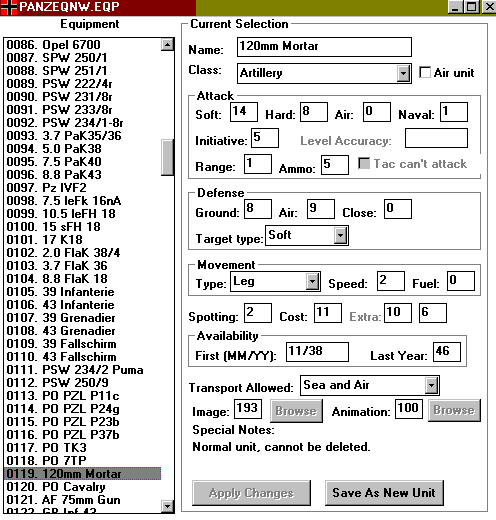
Task: Click the Range input field
Action: point(258,164)
